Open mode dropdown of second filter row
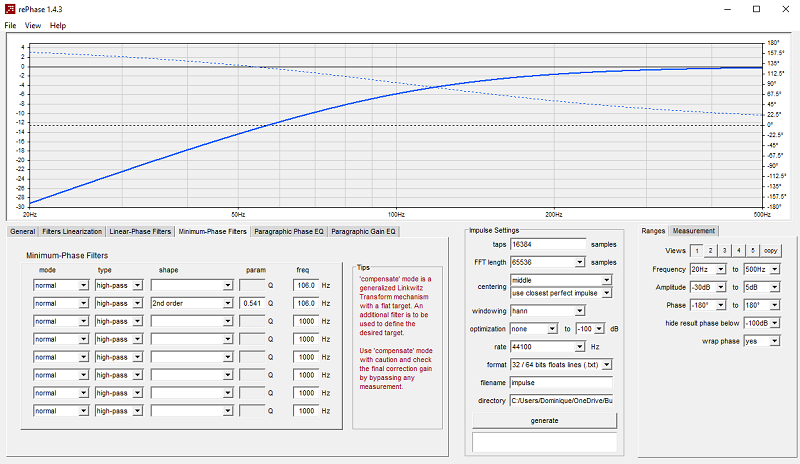 (x=61, y=303)
